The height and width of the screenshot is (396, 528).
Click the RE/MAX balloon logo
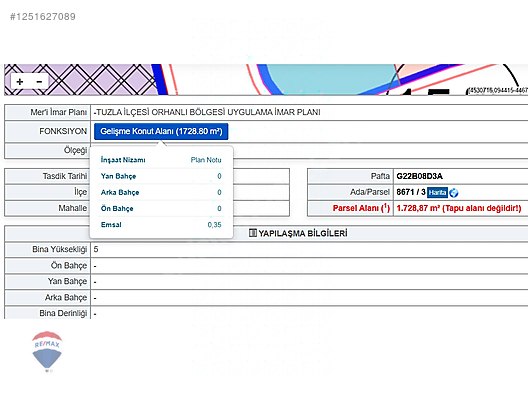pos(47,350)
